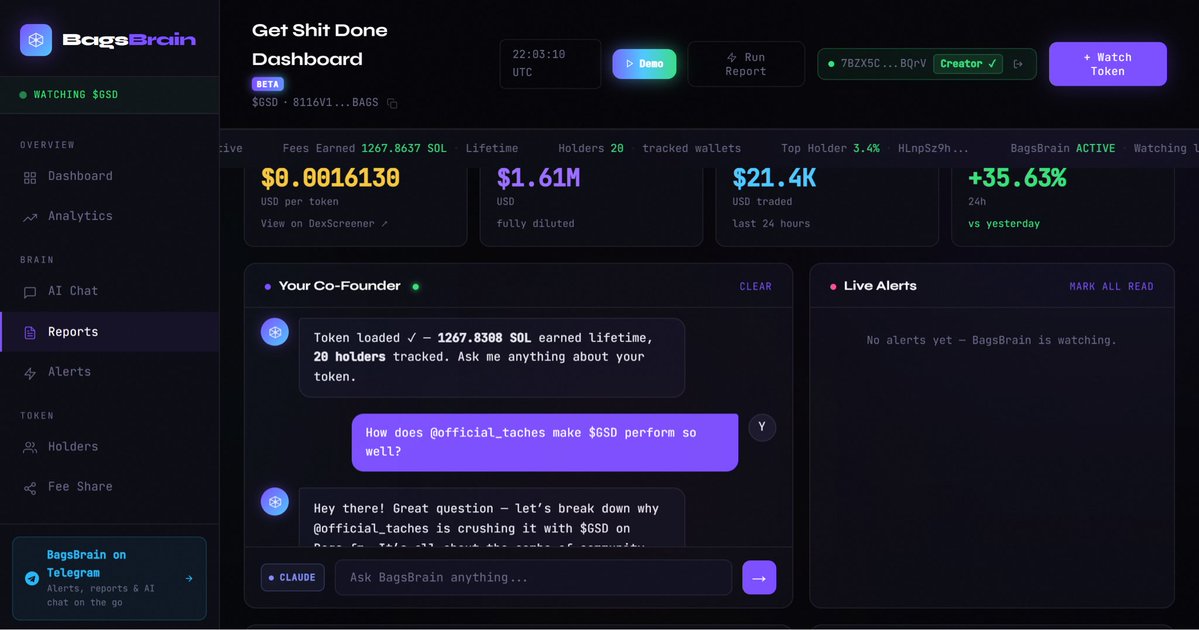Screen dimensions: 1199x630
Task: Open View on DexScreener link
Action: click(x=323, y=224)
